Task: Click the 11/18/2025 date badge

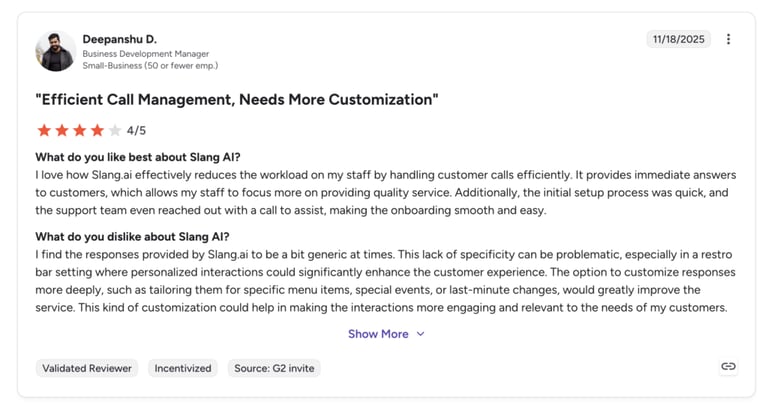Action: (x=678, y=39)
